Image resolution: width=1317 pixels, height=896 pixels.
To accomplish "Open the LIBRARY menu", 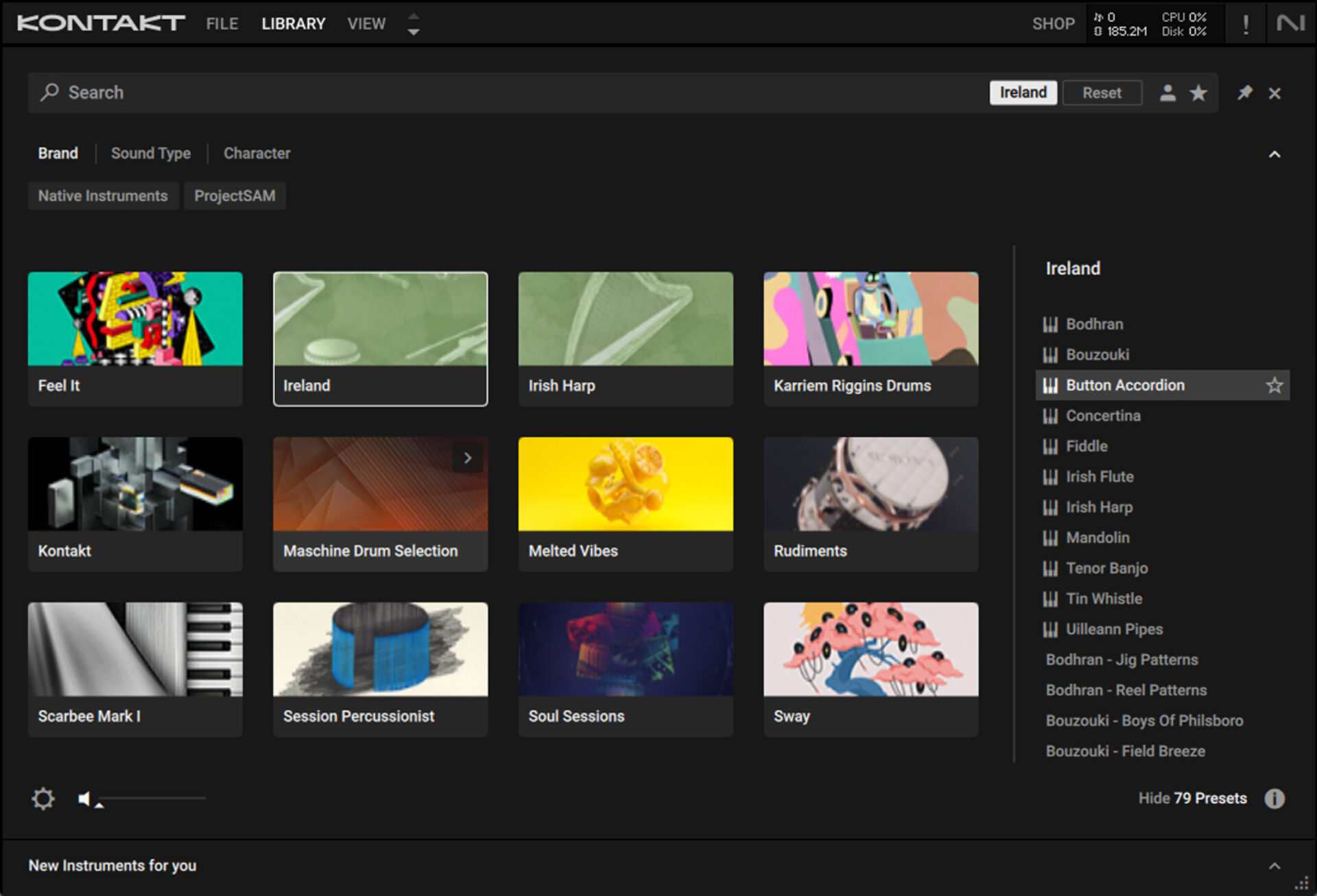I will tap(293, 24).
